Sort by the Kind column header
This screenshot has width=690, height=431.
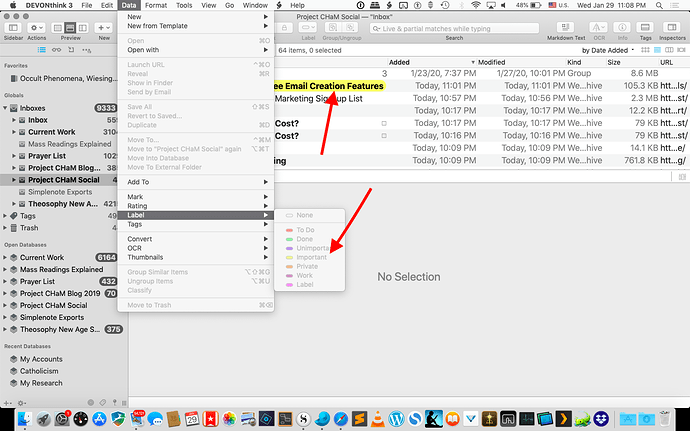(x=586, y=62)
